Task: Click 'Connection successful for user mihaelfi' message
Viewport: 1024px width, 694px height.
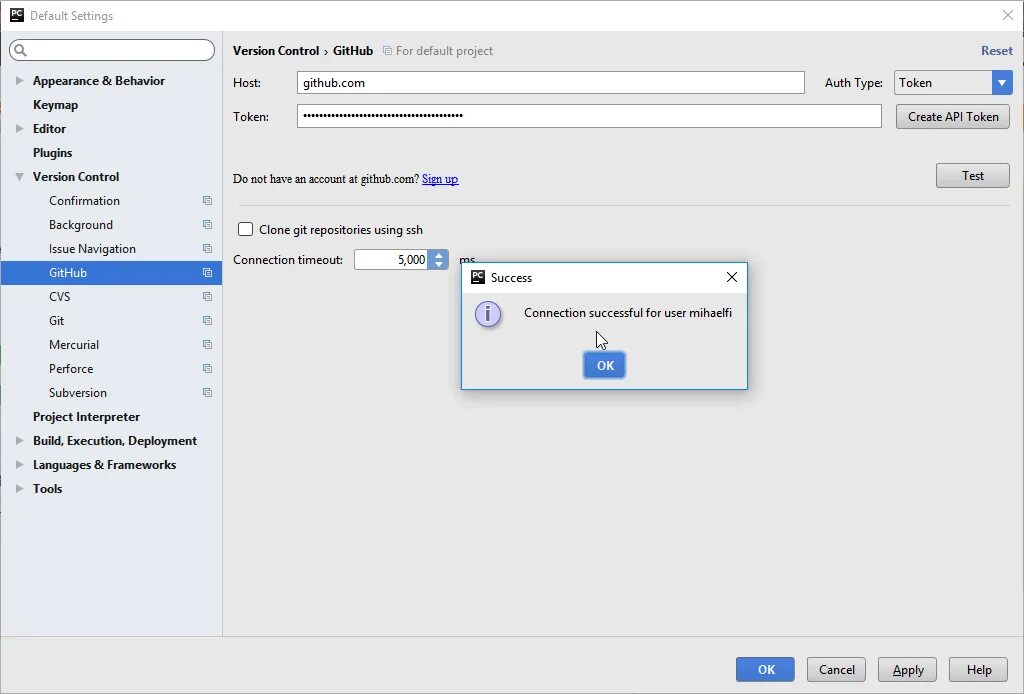Action: [x=628, y=313]
